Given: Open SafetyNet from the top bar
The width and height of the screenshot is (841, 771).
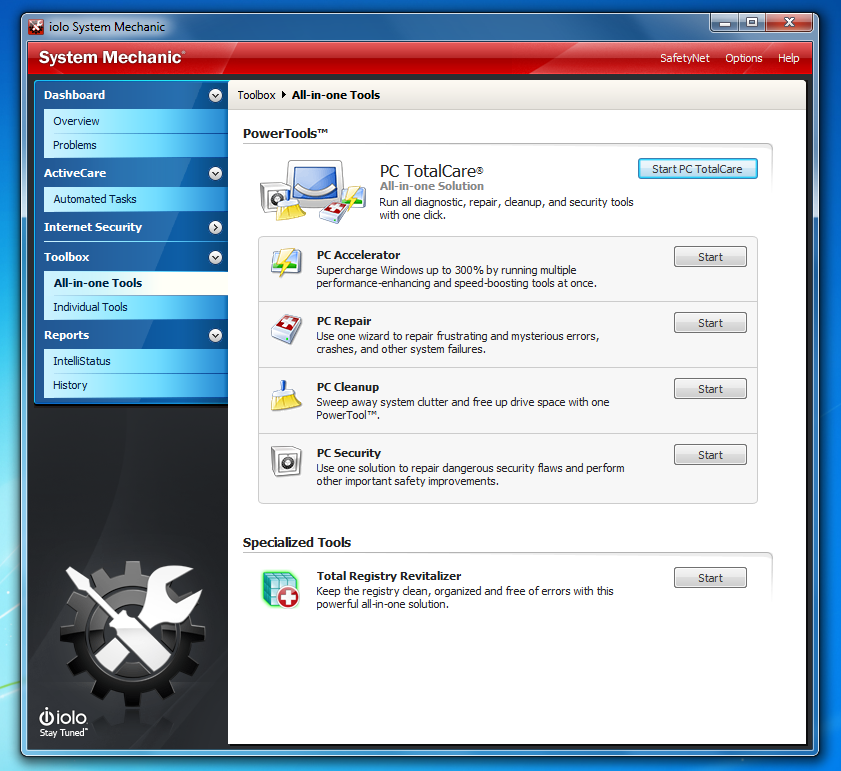Looking at the screenshot, I should click(x=684, y=58).
